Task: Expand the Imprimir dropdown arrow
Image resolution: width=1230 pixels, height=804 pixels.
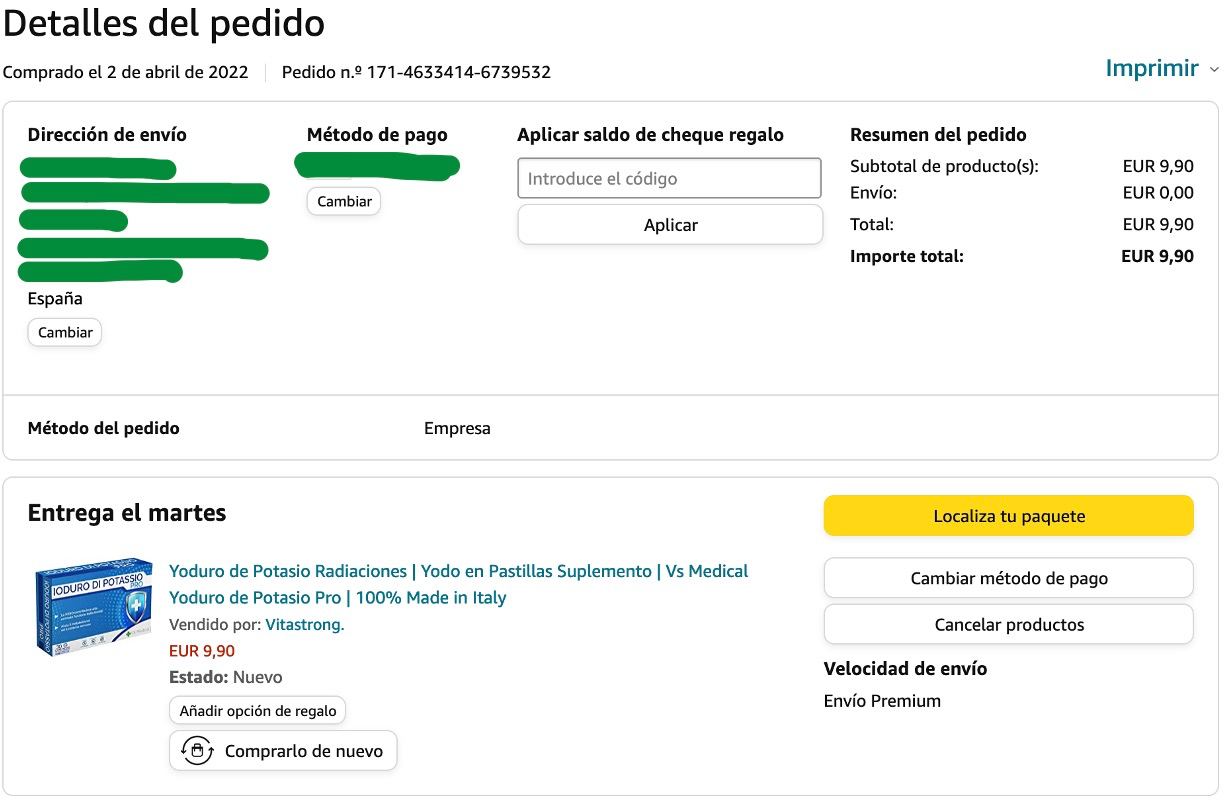Action: [x=1214, y=70]
